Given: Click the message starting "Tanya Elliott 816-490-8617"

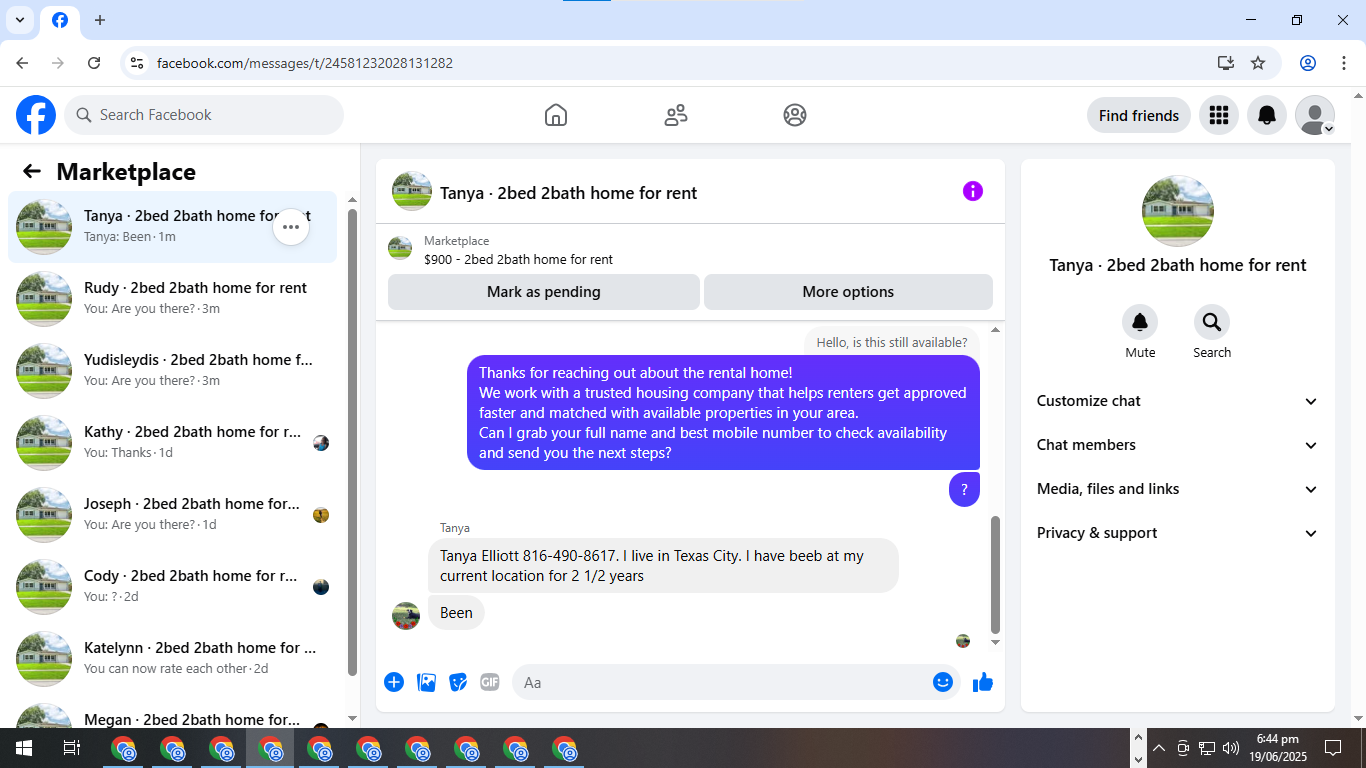Looking at the screenshot, I should coord(663,566).
